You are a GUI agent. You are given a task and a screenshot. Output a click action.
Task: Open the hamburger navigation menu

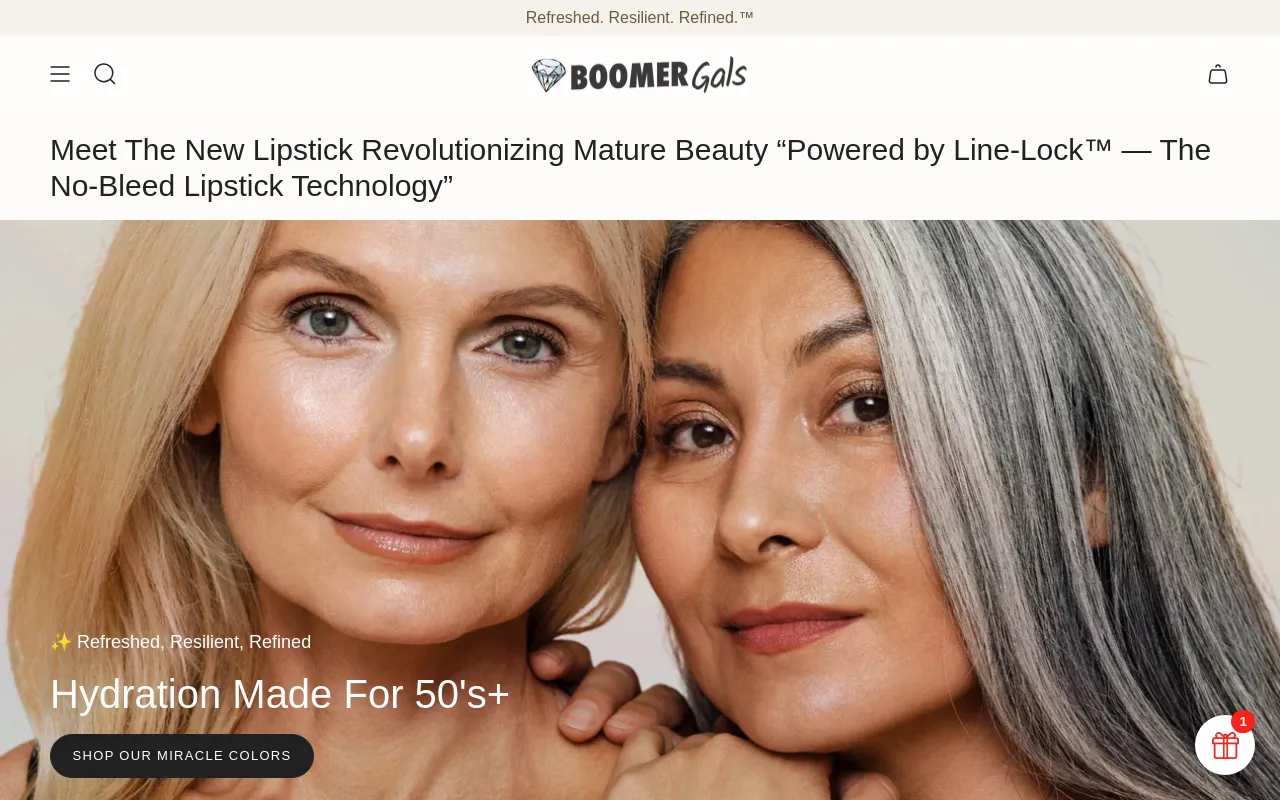coord(60,74)
